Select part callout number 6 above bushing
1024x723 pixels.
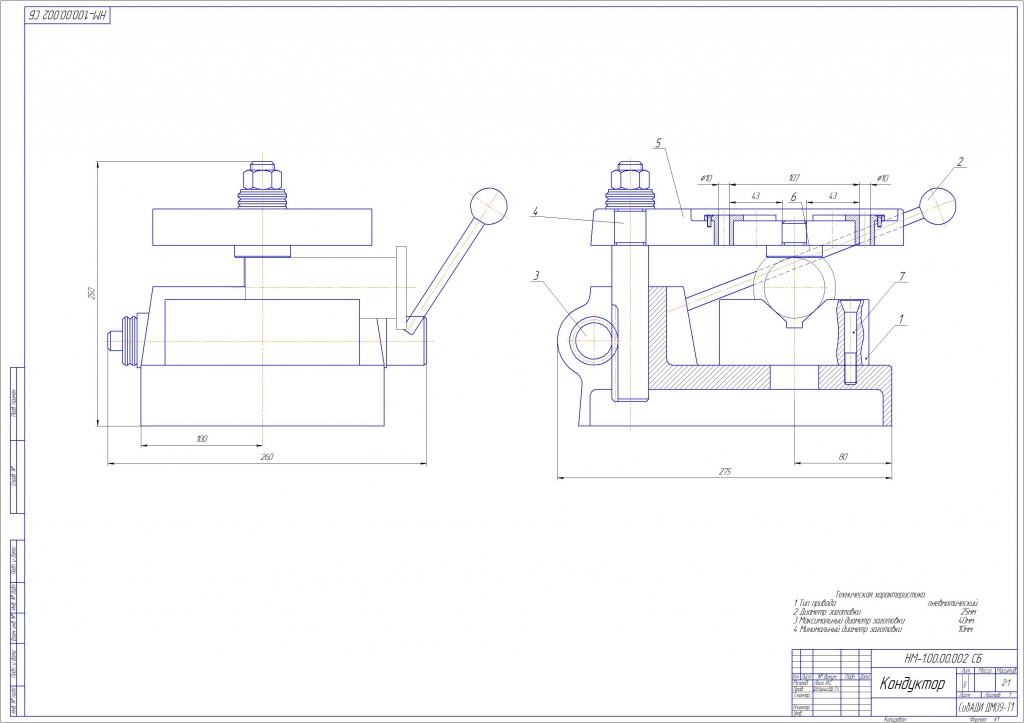point(793,197)
